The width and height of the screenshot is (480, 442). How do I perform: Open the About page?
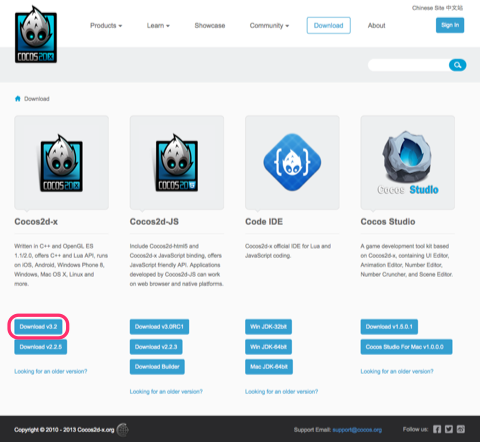tap(376, 26)
